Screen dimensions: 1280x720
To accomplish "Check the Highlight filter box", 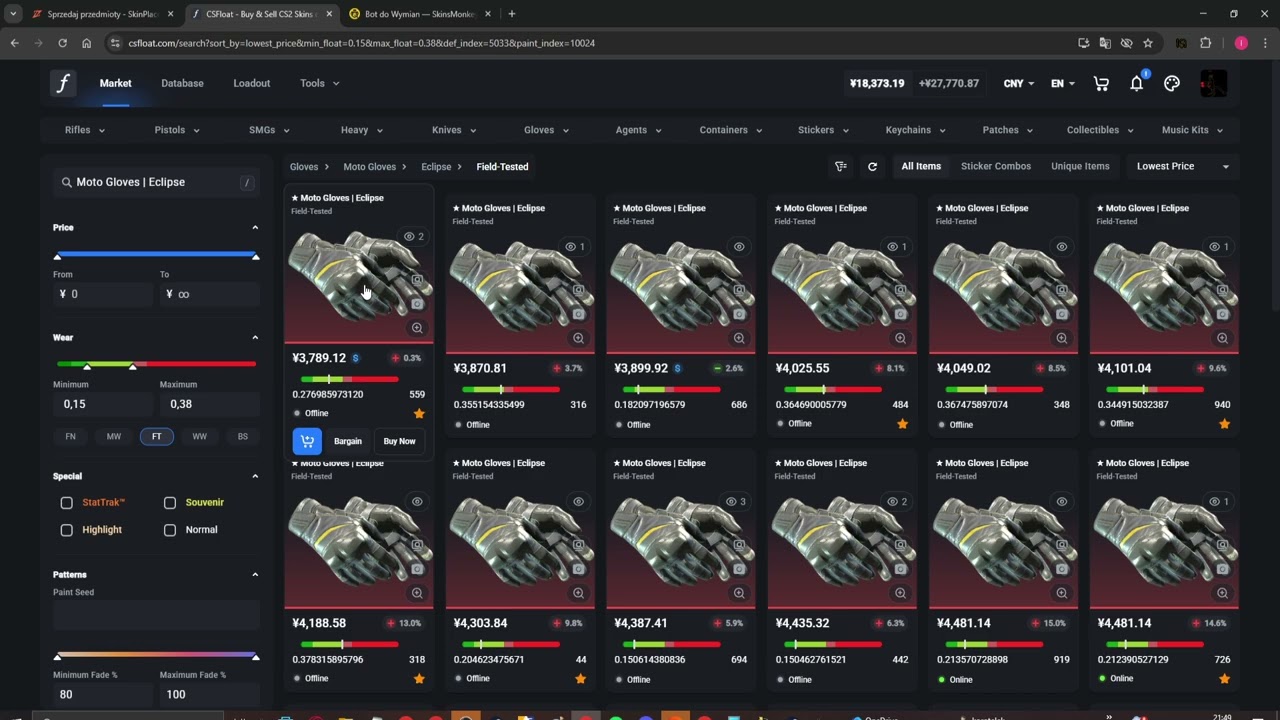I will (67, 530).
